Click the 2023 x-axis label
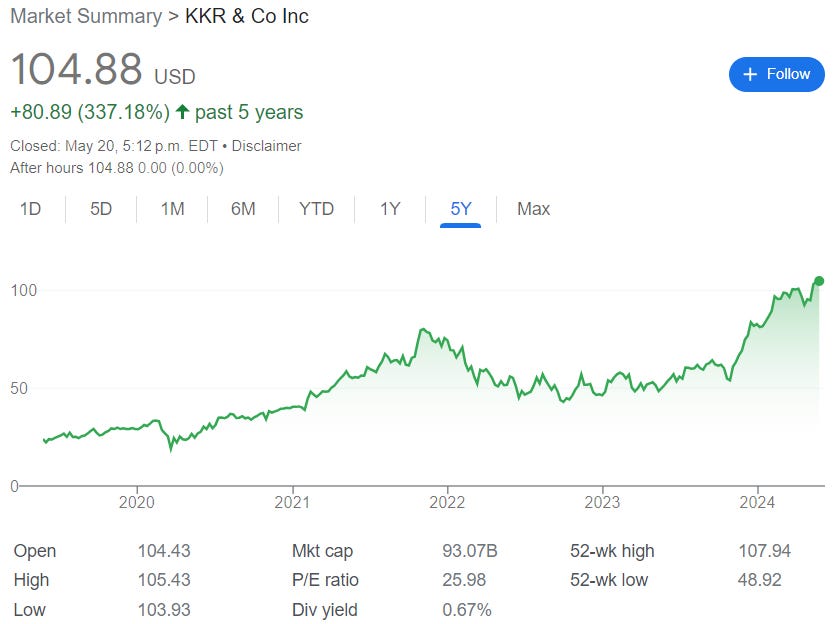 (x=602, y=502)
